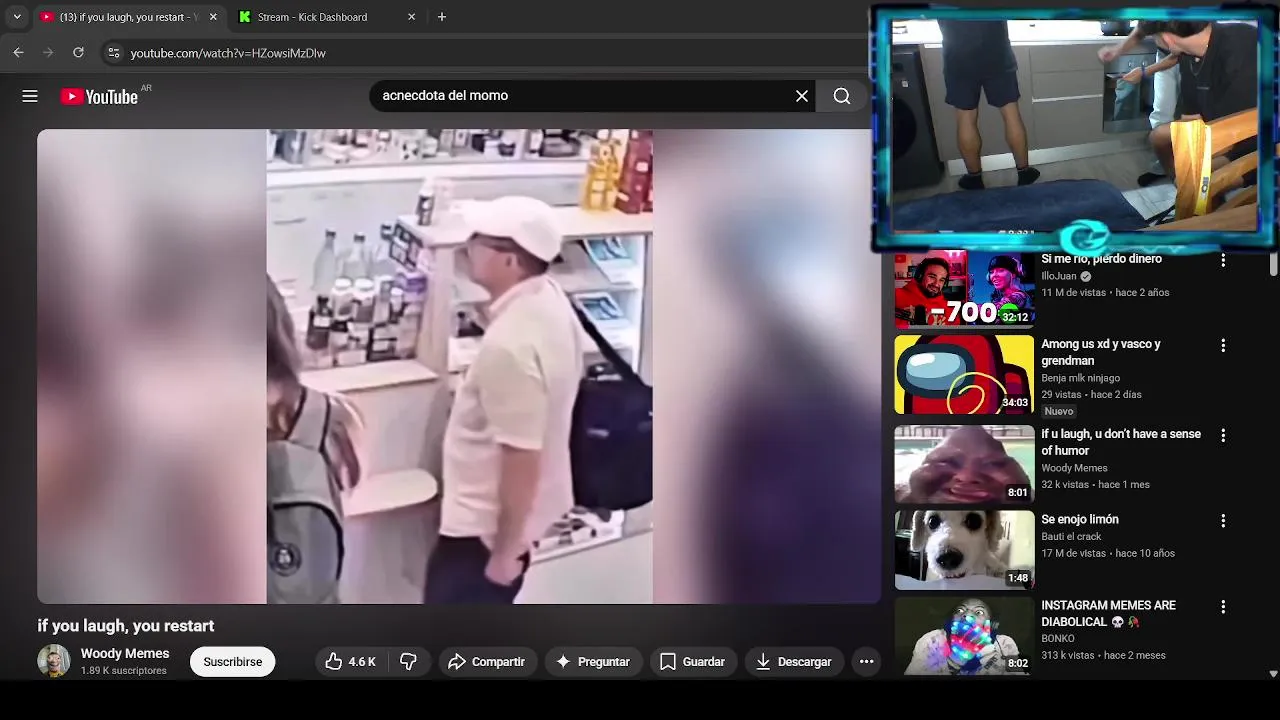The image size is (1280, 720).
Task: Click the page vertical scrollbar thumb
Action: [1273, 264]
